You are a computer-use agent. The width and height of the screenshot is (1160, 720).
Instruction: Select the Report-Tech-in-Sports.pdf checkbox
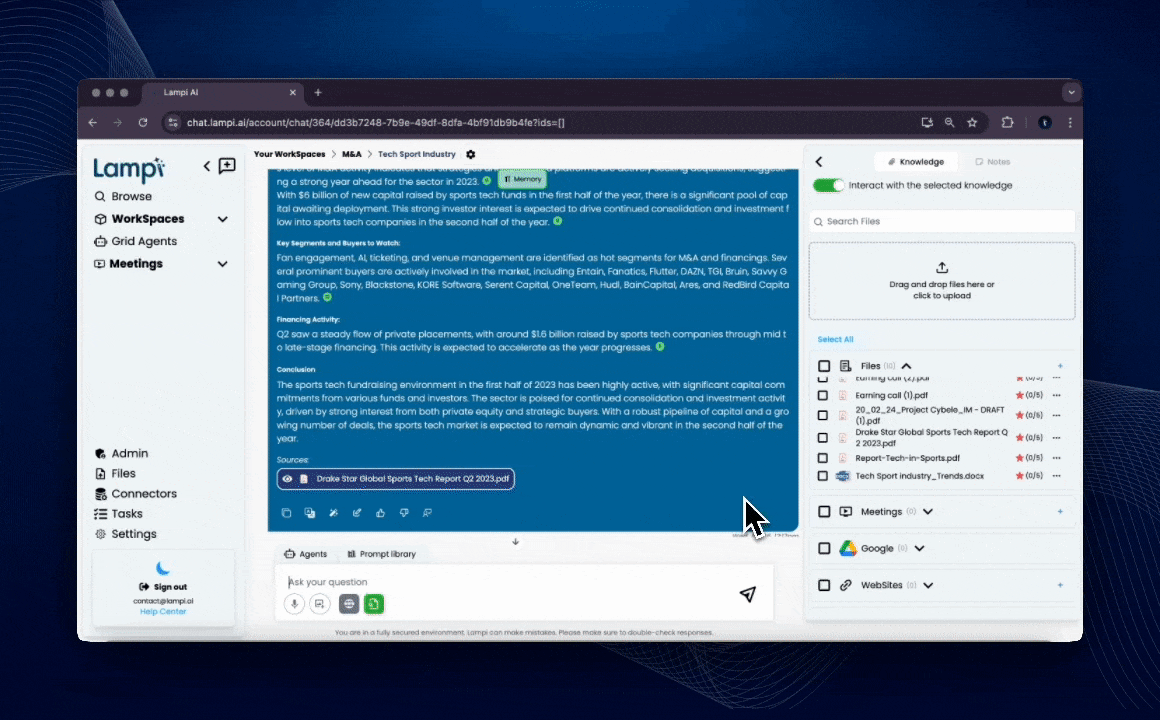click(823, 458)
